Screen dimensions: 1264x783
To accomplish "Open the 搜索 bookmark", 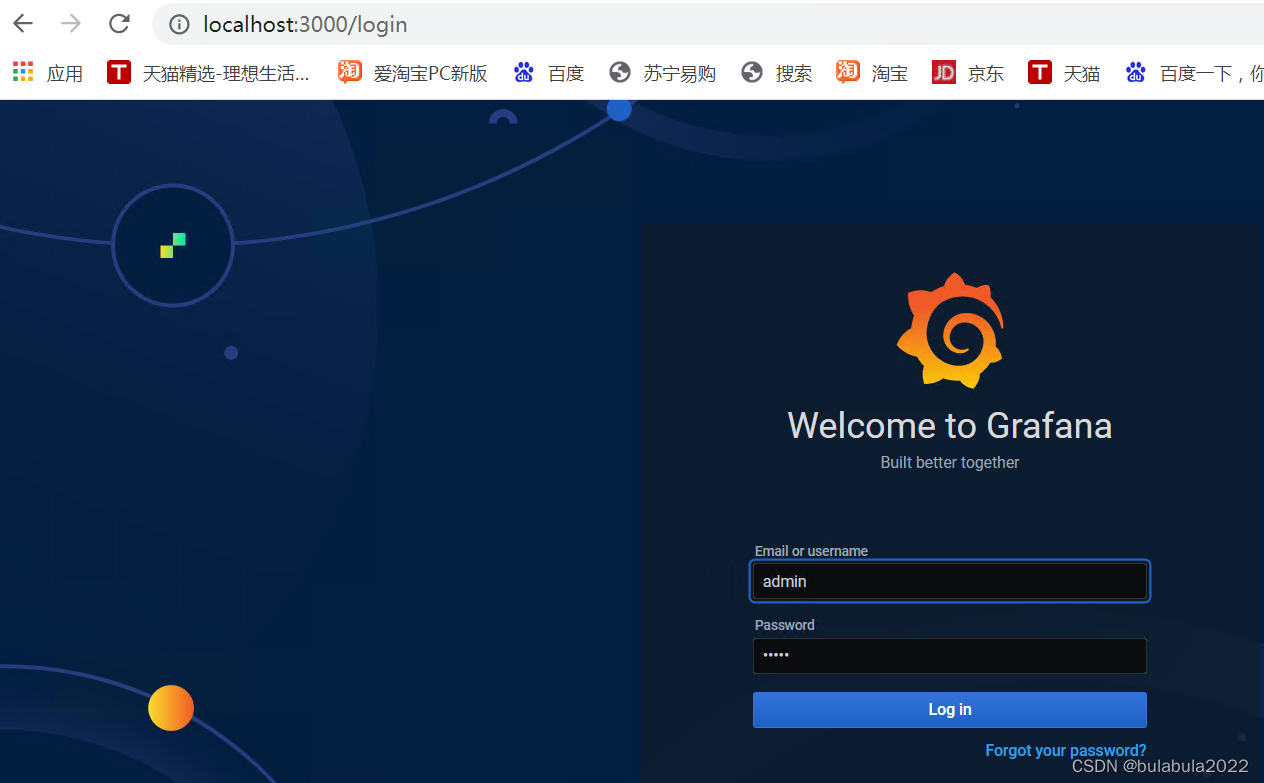I will [777, 73].
